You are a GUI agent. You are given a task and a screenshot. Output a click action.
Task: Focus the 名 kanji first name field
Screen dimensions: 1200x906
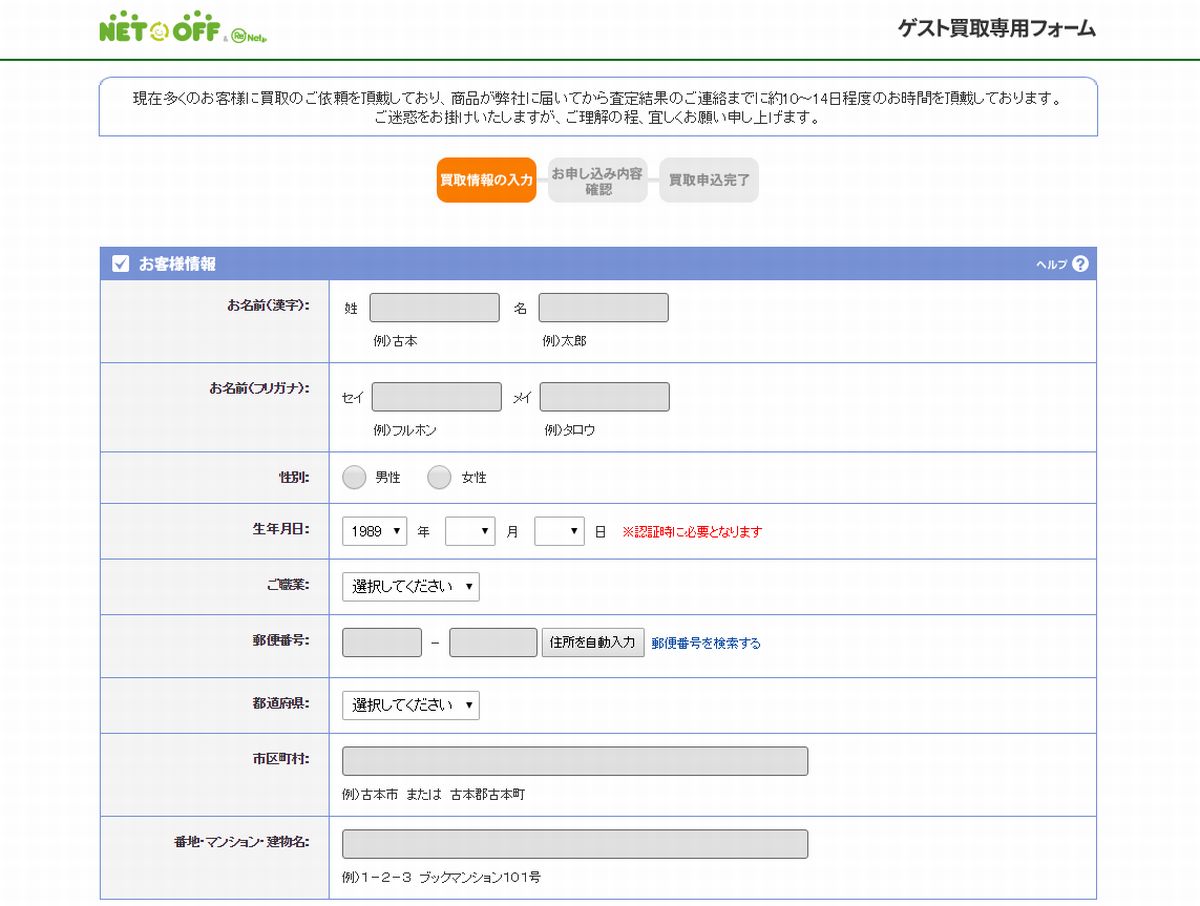(x=603, y=308)
